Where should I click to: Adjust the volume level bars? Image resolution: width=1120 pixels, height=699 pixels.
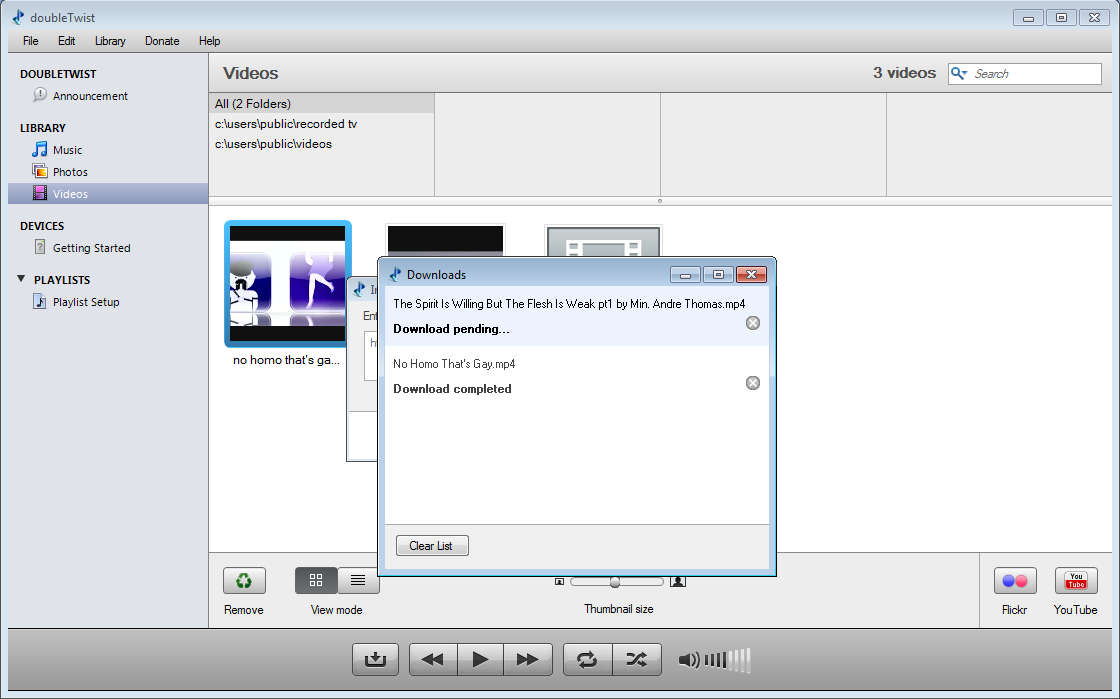coord(727,660)
